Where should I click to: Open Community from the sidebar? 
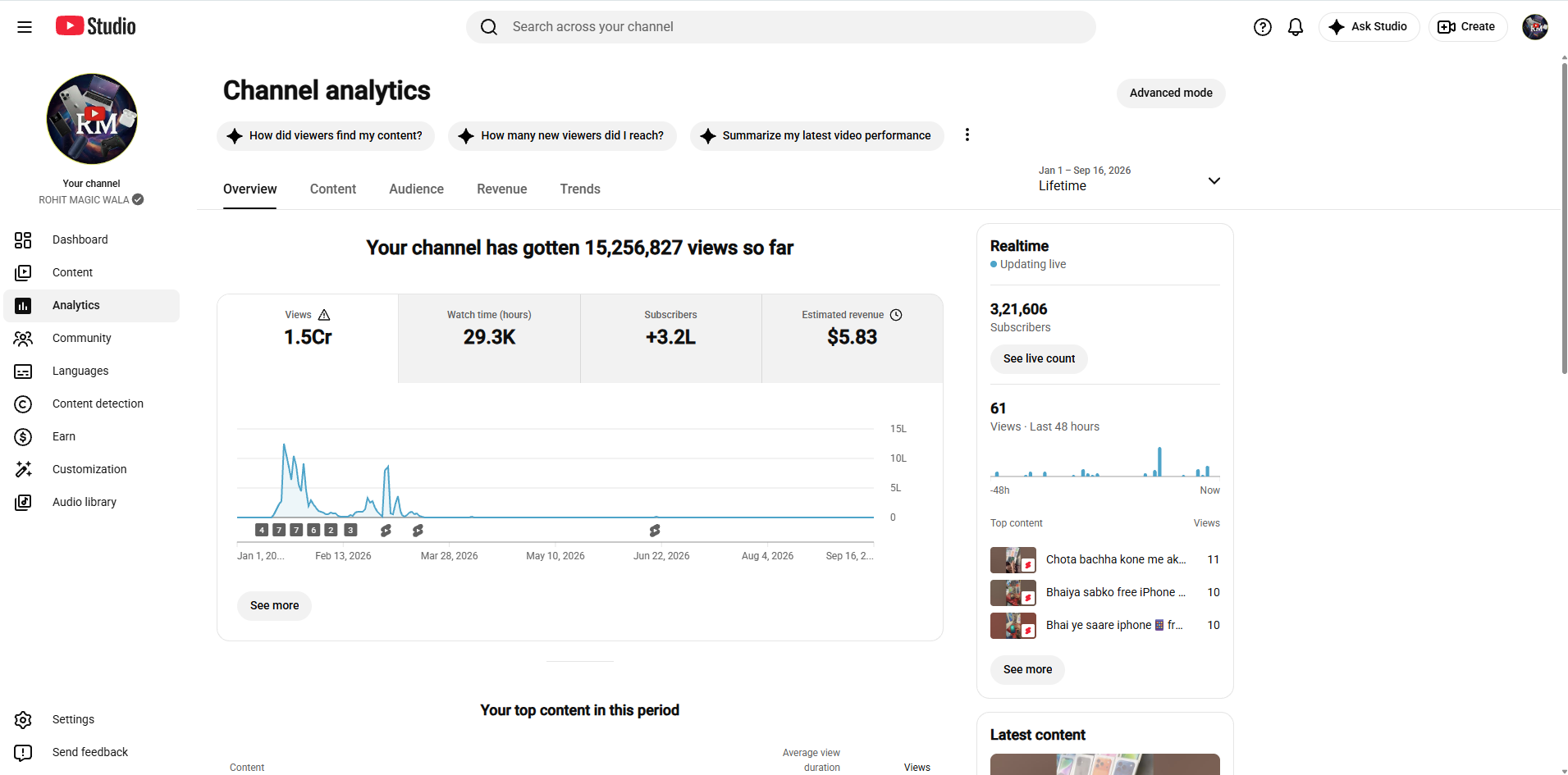92,338
